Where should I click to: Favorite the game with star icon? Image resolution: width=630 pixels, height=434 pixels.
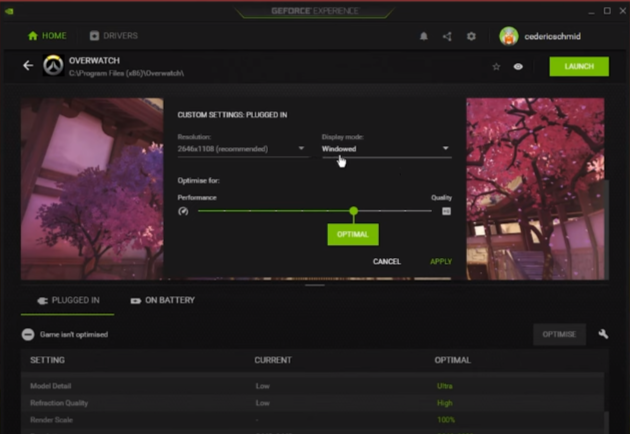pyautogui.click(x=496, y=67)
